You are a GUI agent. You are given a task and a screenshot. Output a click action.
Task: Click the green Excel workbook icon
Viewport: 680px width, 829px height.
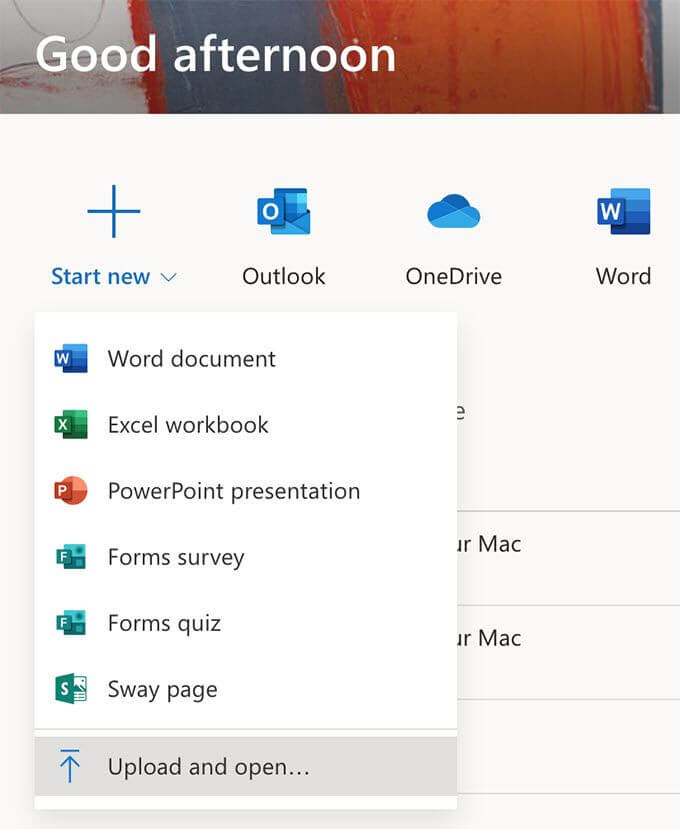click(71, 425)
